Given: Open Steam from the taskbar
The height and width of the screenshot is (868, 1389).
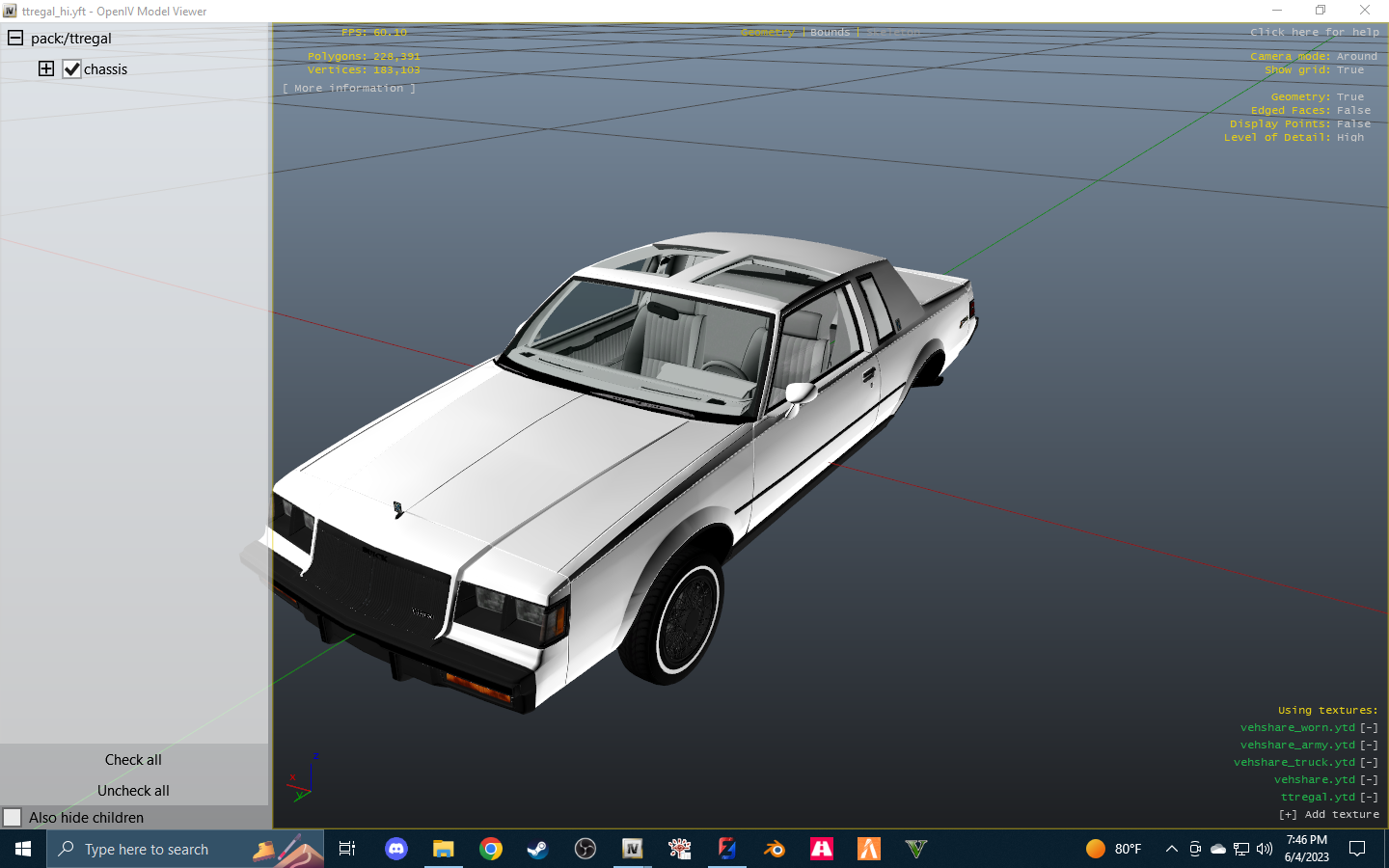Looking at the screenshot, I should point(537,849).
